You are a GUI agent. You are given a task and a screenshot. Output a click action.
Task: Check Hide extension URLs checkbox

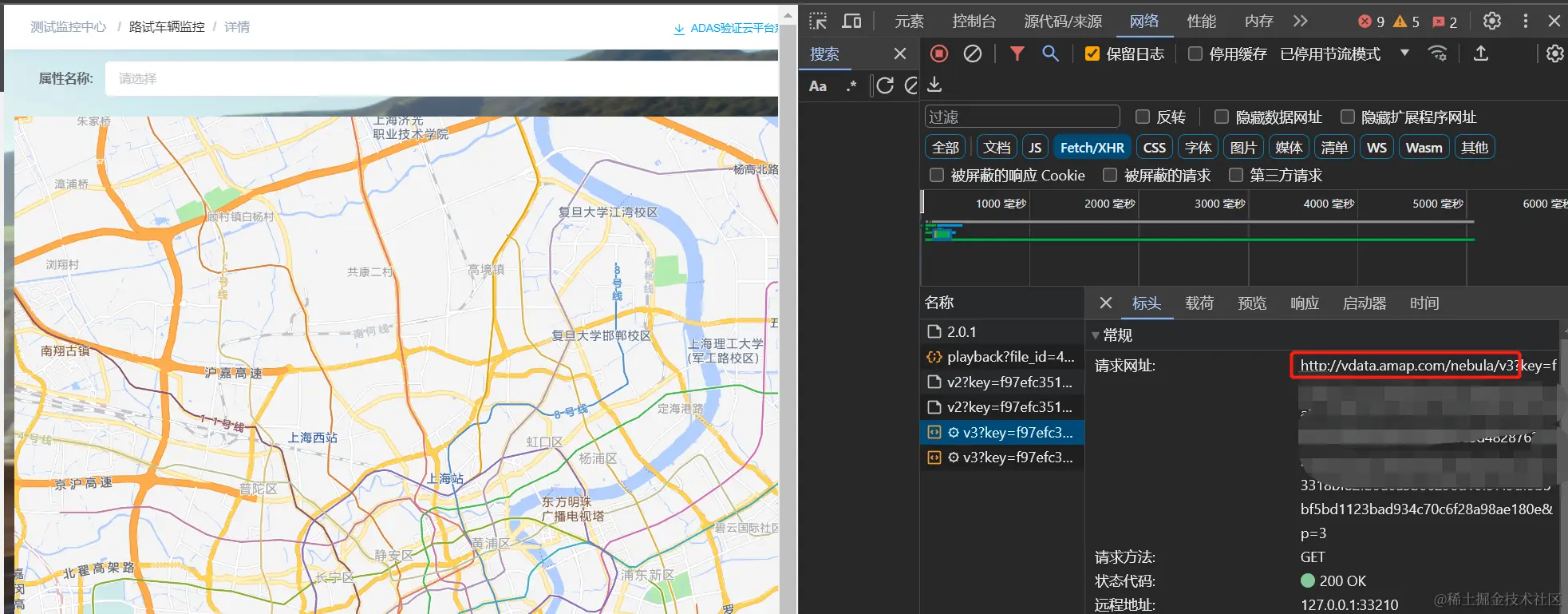1348,117
